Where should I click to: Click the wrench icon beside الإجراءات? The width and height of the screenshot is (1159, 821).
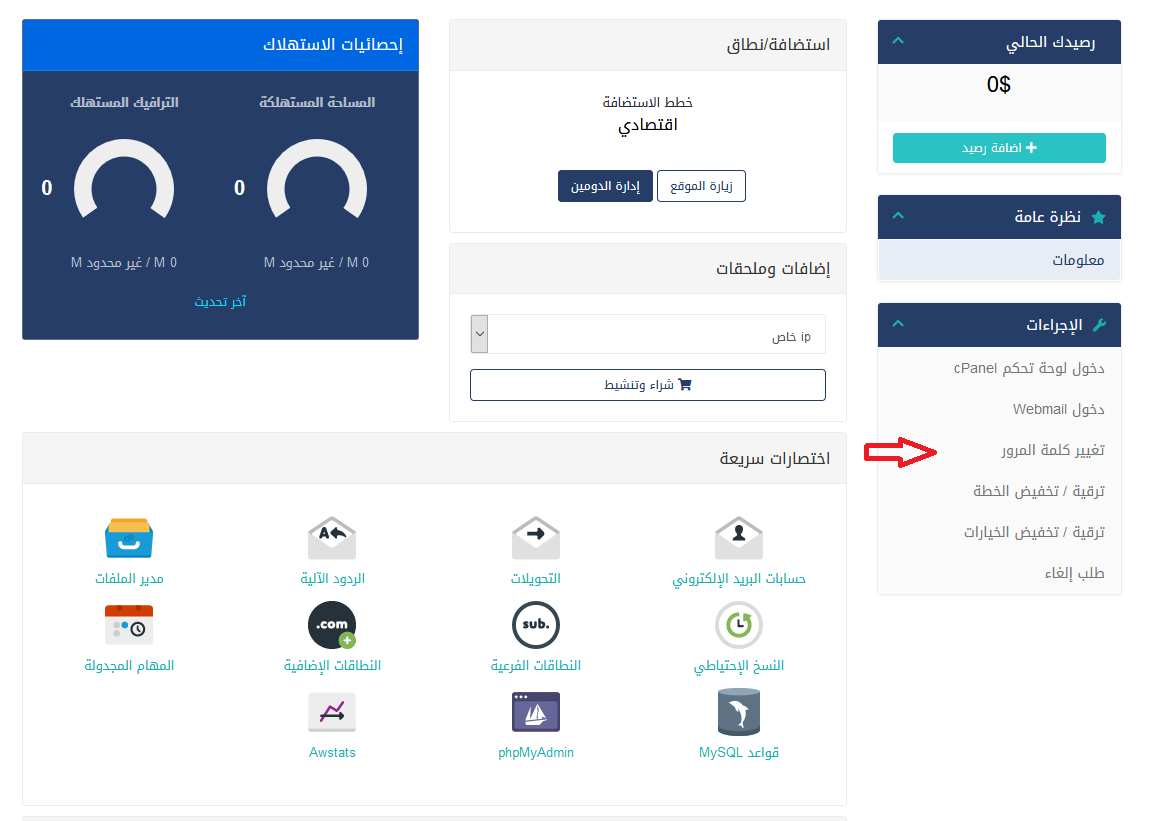coord(1099,324)
